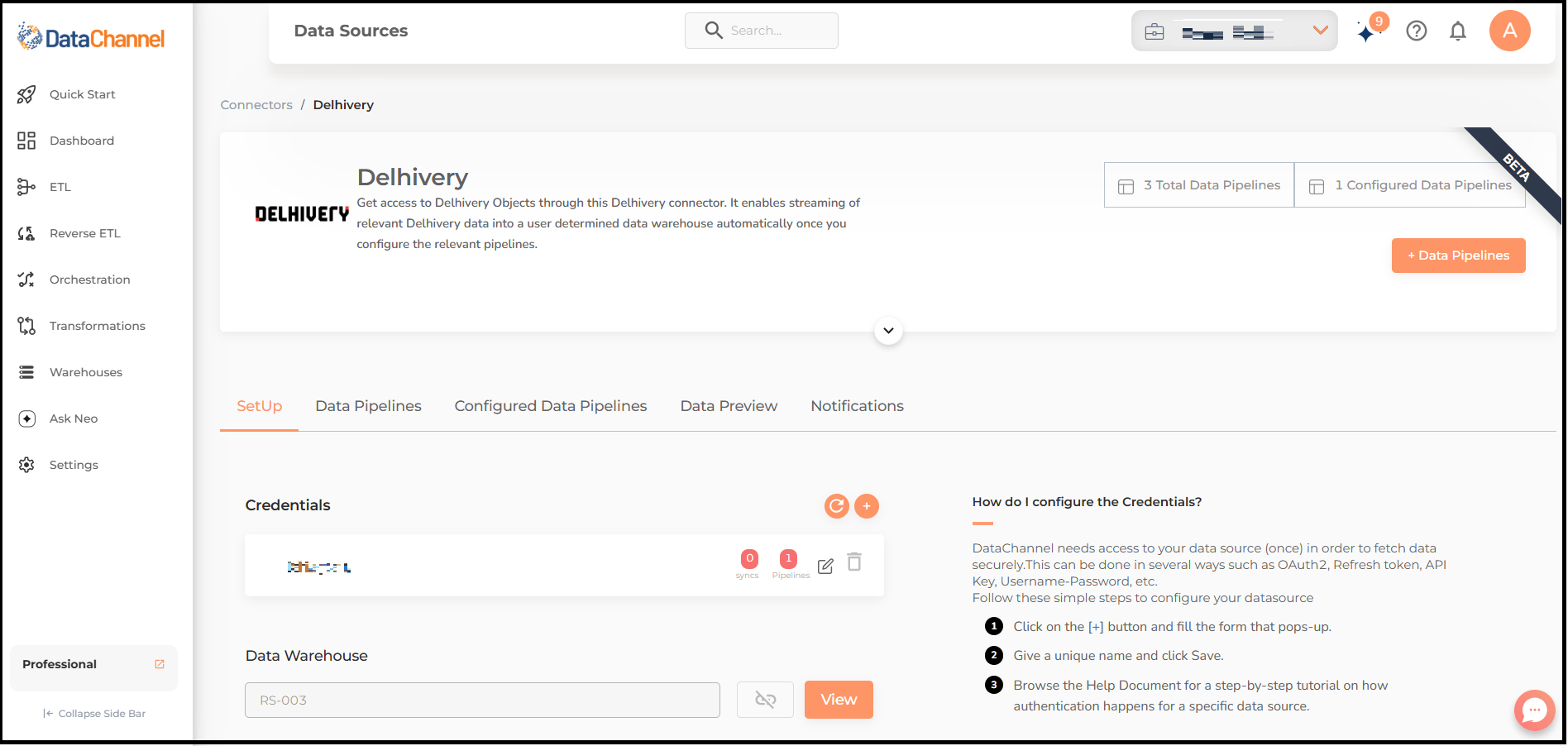Click "Give a unique name and click Save." step
Viewport: 1568px width, 746px height.
tap(1118, 656)
